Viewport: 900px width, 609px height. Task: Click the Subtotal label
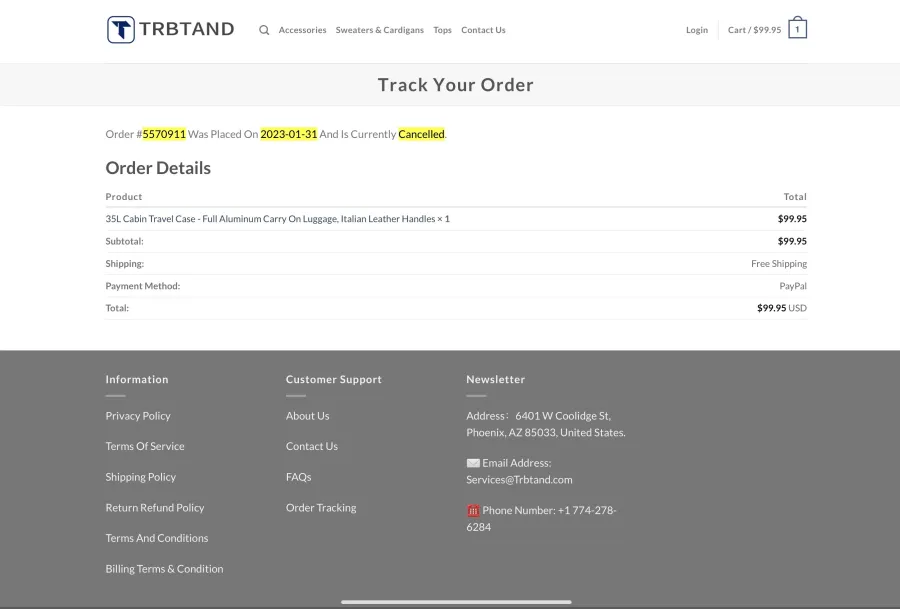125,241
